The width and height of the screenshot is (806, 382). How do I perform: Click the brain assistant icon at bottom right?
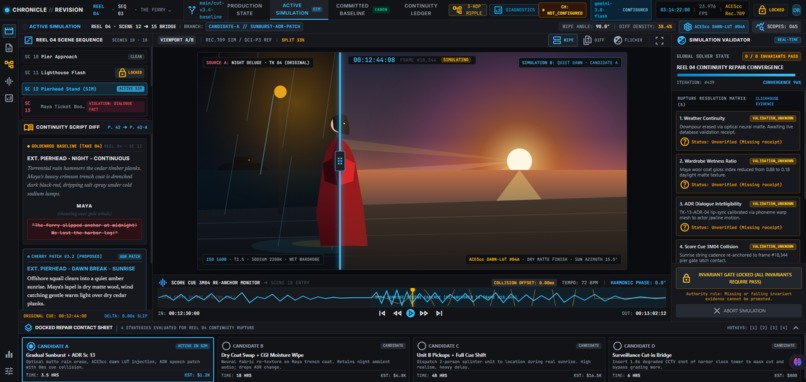pos(797,362)
